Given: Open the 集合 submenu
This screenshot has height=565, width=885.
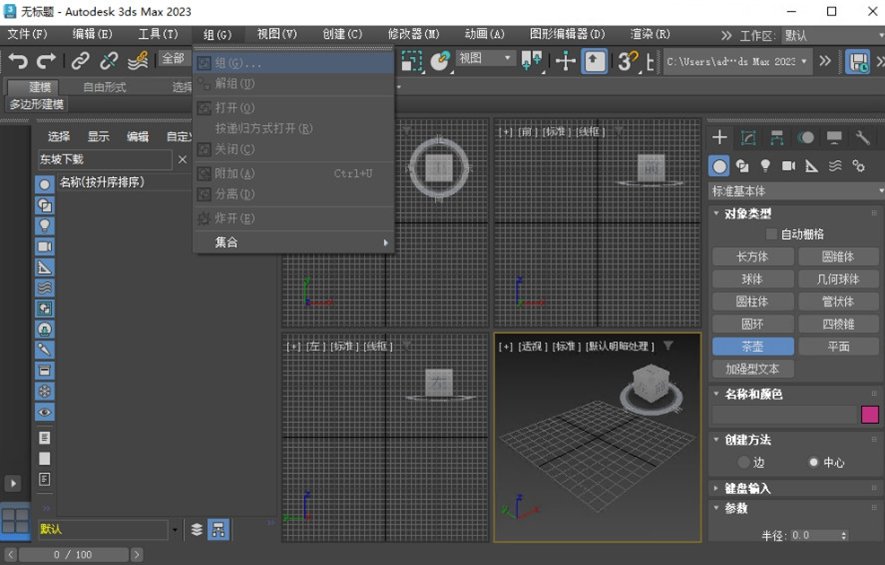Looking at the screenshot, I should pos(294,243).
